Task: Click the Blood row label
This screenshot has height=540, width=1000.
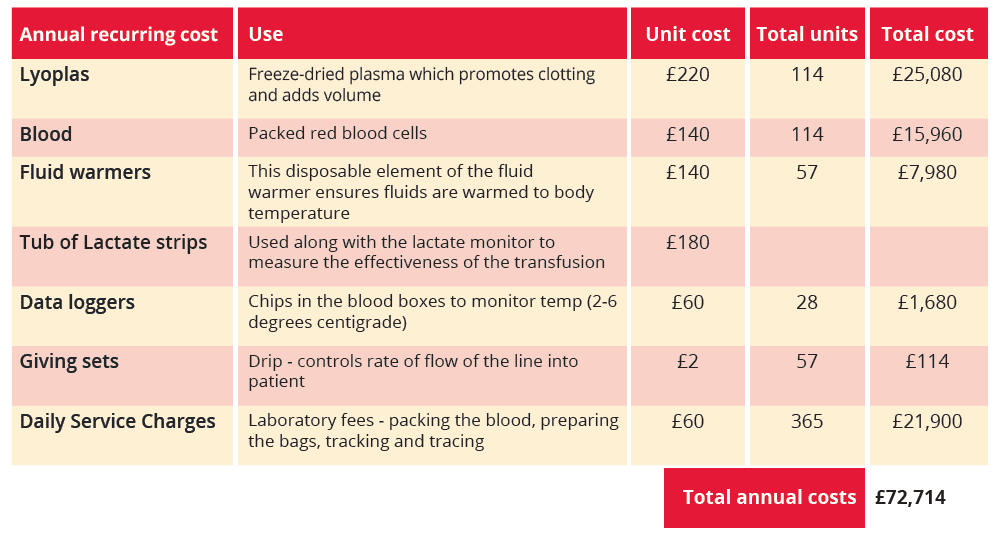Action: coord(46,134)
